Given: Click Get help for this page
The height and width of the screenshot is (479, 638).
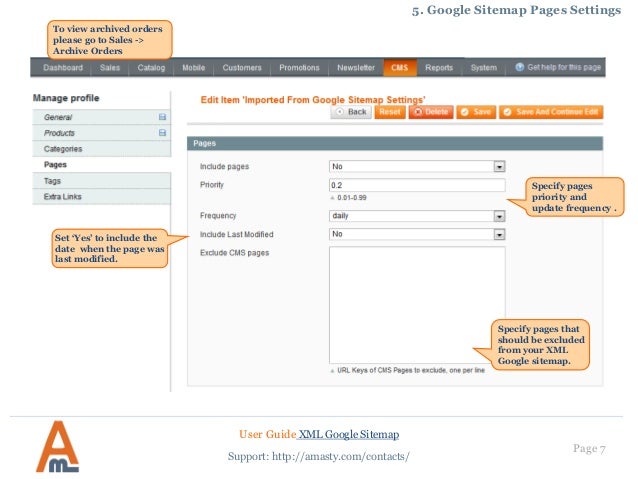Looking at the screenshot, I should [564, 67].
